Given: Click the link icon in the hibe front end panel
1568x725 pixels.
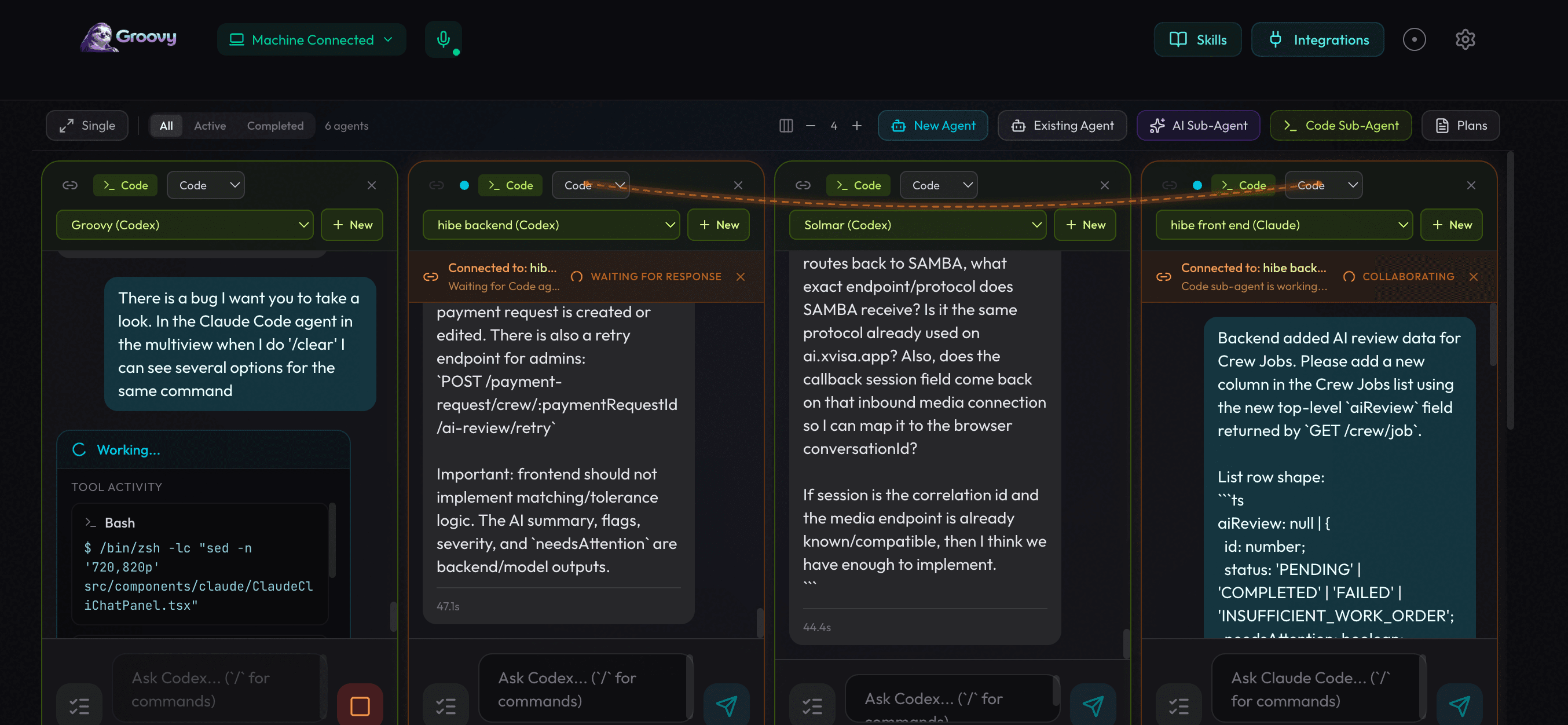Looking at the screenshot, I should click(x=1169, y=185).
